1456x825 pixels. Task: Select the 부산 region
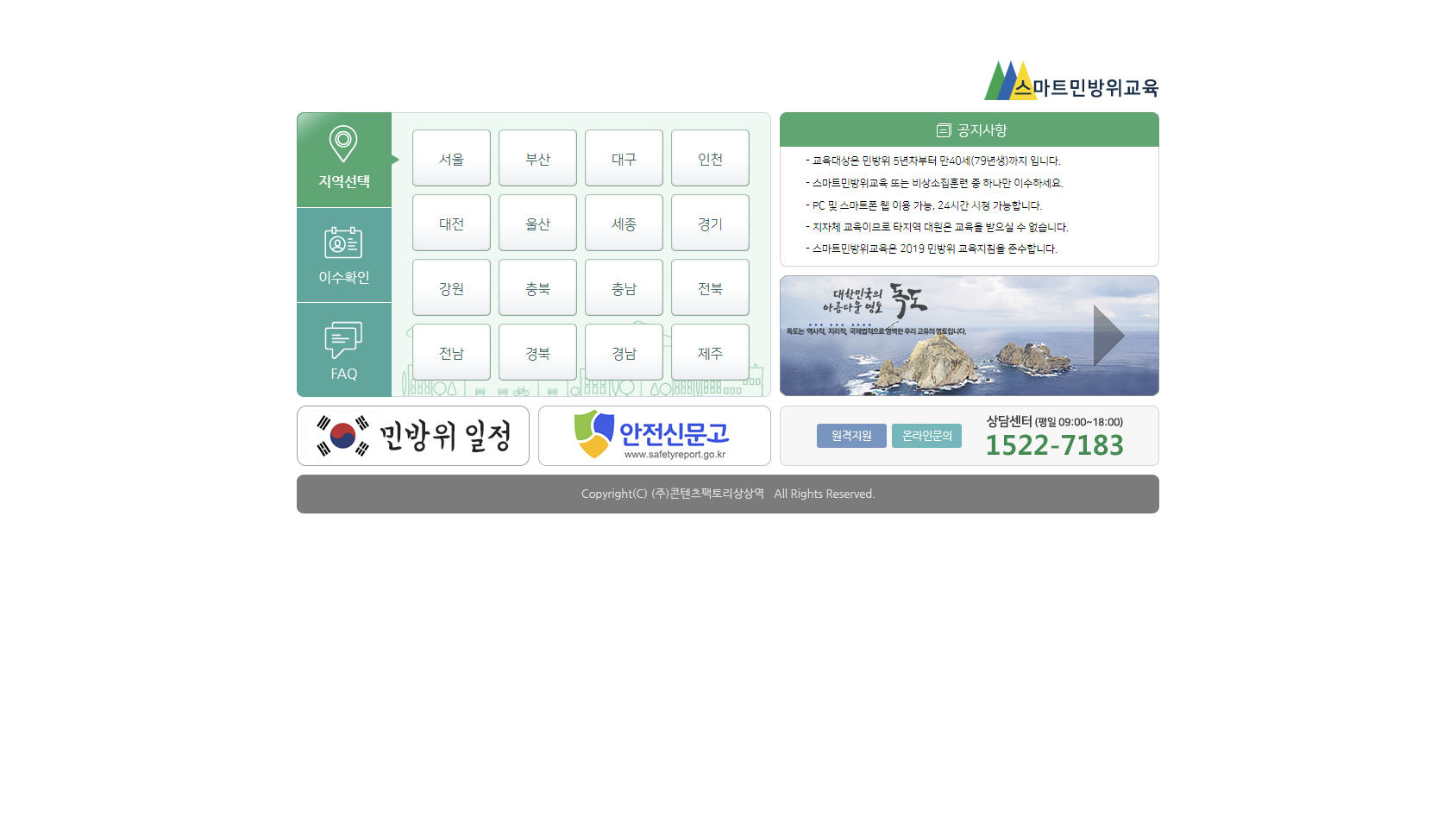click(x=537, y=158)
